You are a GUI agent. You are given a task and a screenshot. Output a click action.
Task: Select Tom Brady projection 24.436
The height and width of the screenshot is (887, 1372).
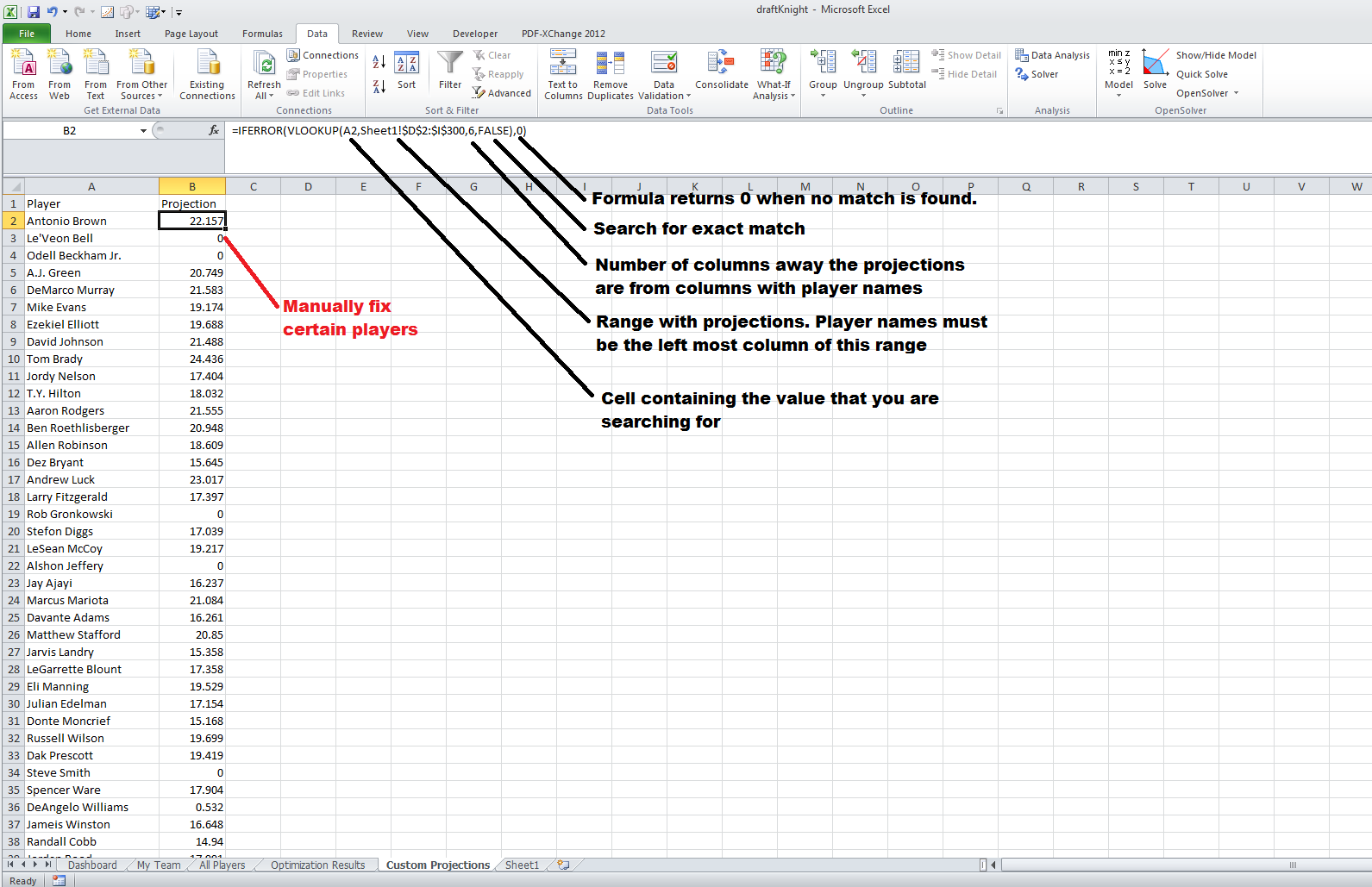(x=192, y=359)
